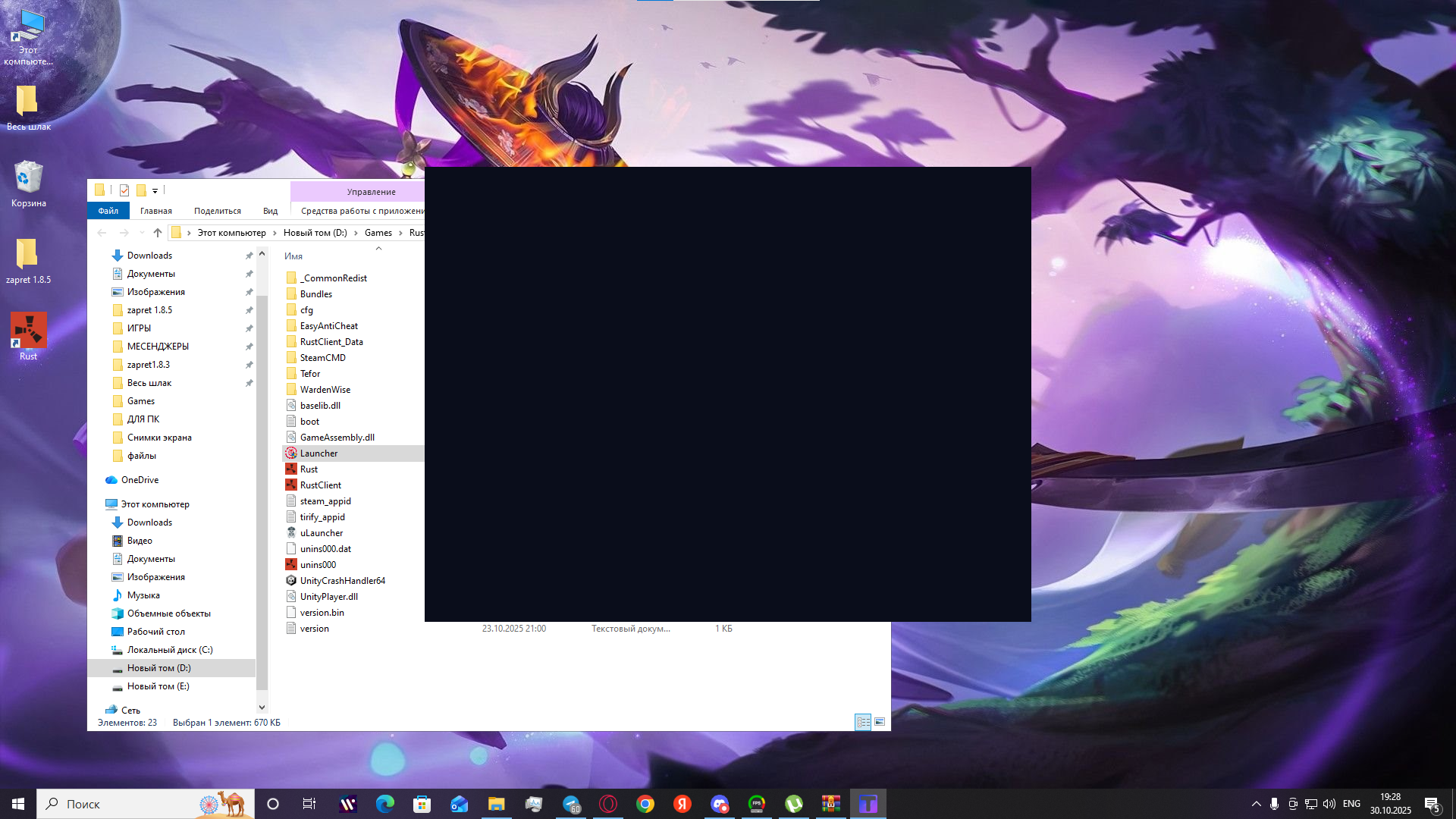The height and width of the screenshot is (819, 1456).
Task: Select the uLauncher application icon
Action: coord(291,533)
